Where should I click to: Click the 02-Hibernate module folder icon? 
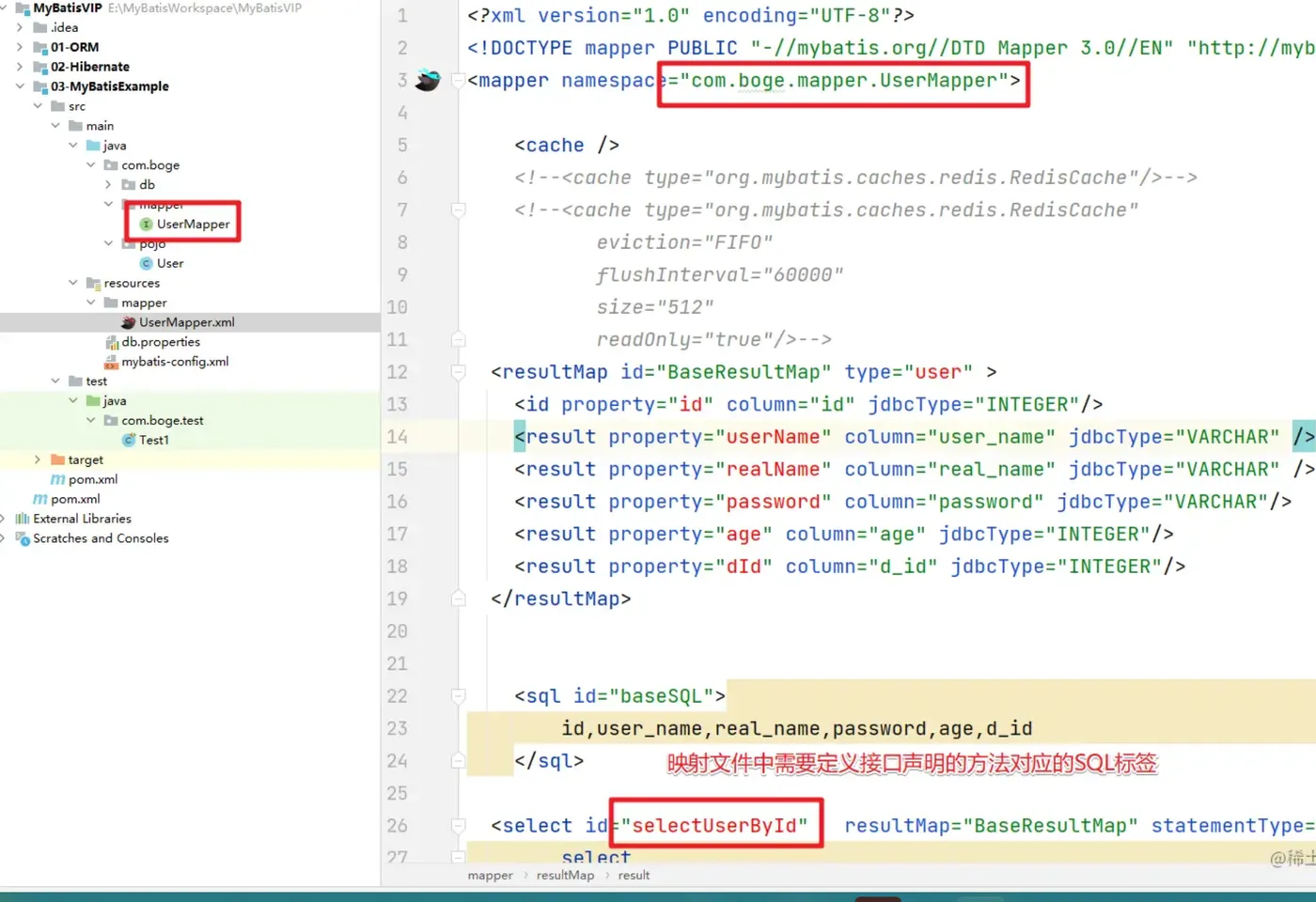(40, 68)
